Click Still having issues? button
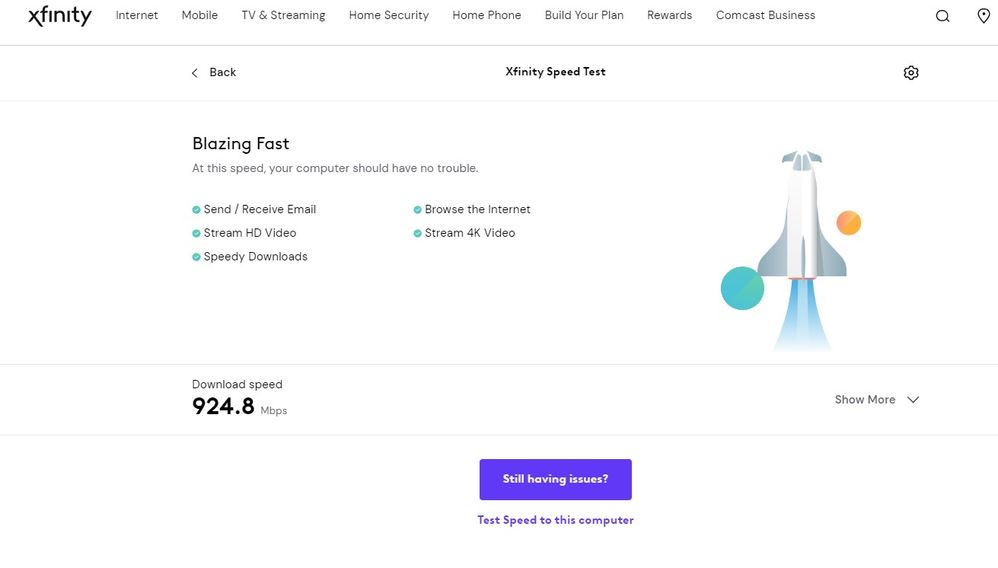 pyautogui.click(x=556, y=479)
